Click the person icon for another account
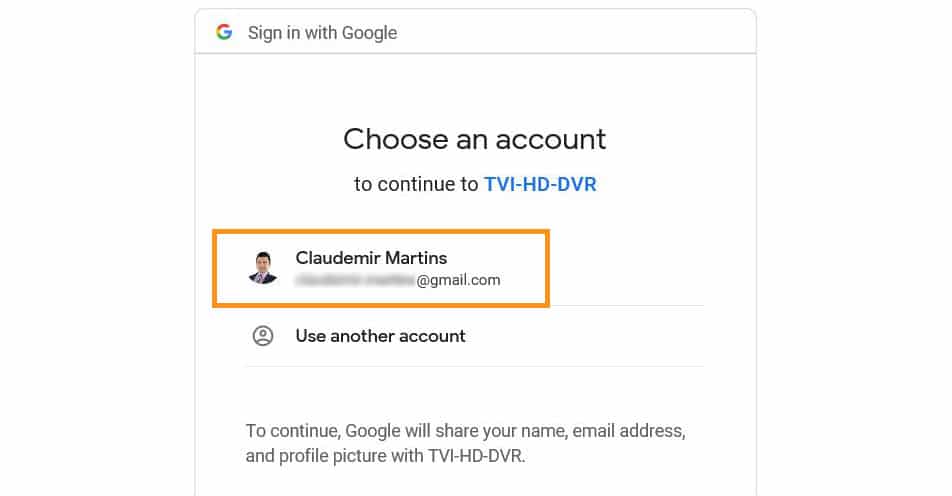The width and height of the screenshot is (952, 496). pos(263,336)
